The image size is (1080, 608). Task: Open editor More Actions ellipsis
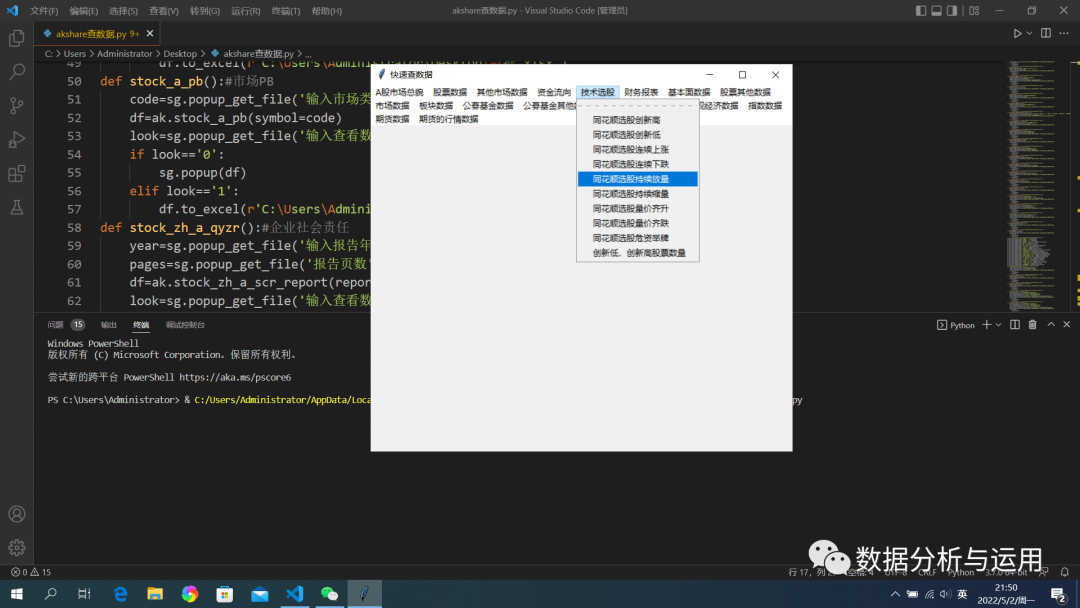coord(1064,33)
